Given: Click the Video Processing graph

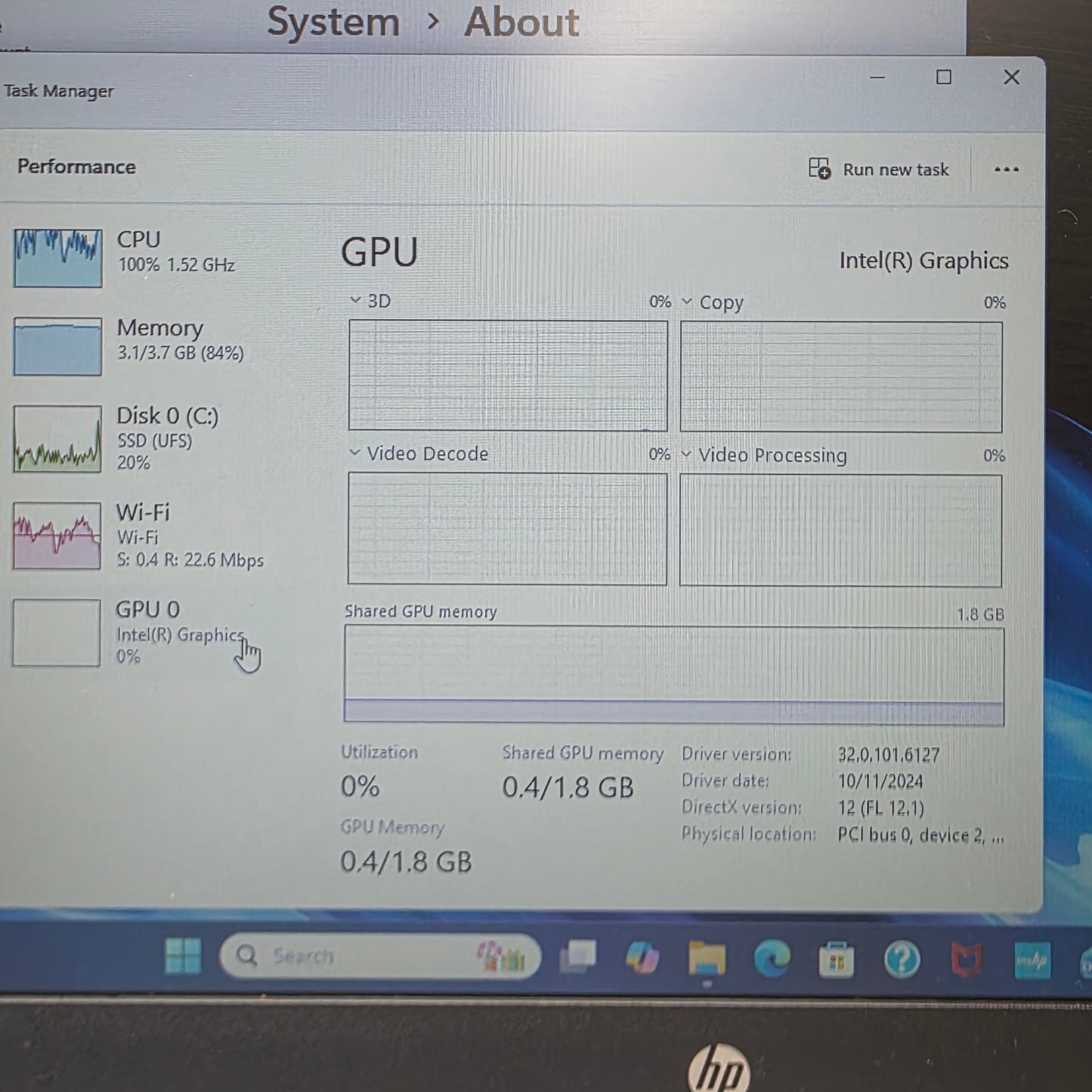Looking at the screenshot, I should (840, 531).
